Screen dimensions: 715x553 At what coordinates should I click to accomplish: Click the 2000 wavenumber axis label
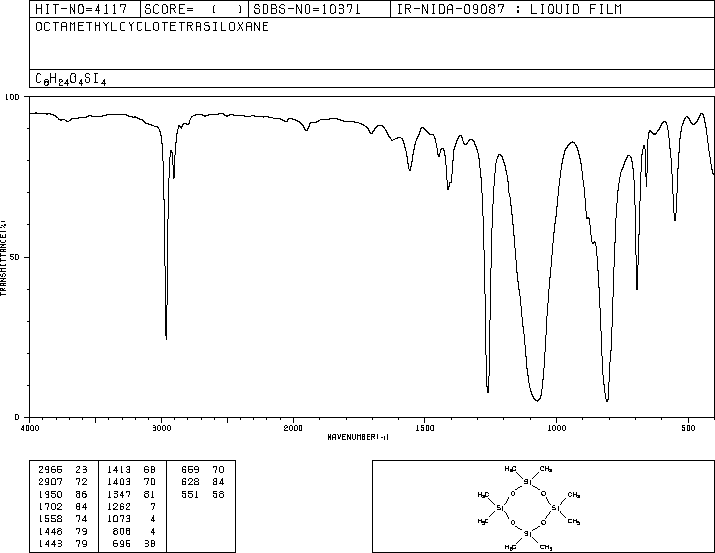pyautogui.click(x=293, y=428)
